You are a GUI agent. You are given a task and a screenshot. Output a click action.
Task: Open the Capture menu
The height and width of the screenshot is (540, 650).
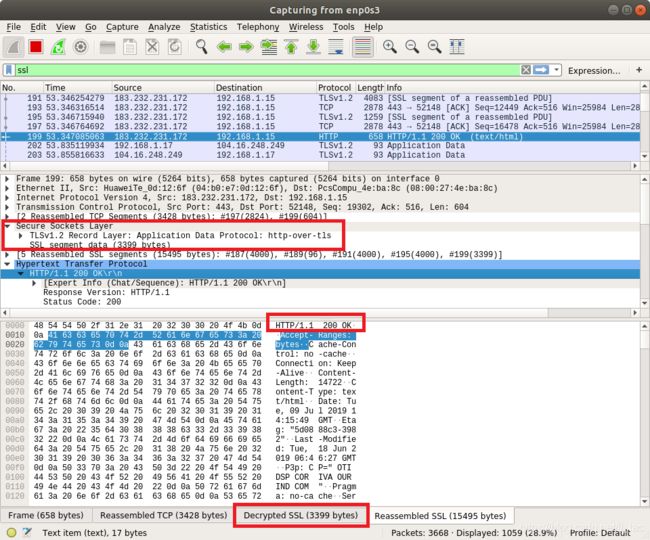point(122,27)
